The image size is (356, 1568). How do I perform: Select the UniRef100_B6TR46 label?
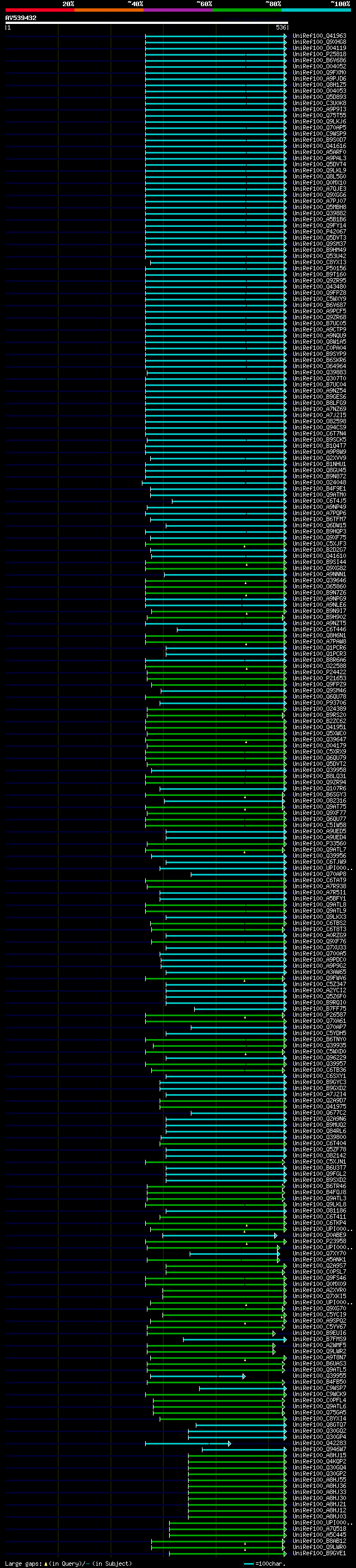coord(319,1186)
